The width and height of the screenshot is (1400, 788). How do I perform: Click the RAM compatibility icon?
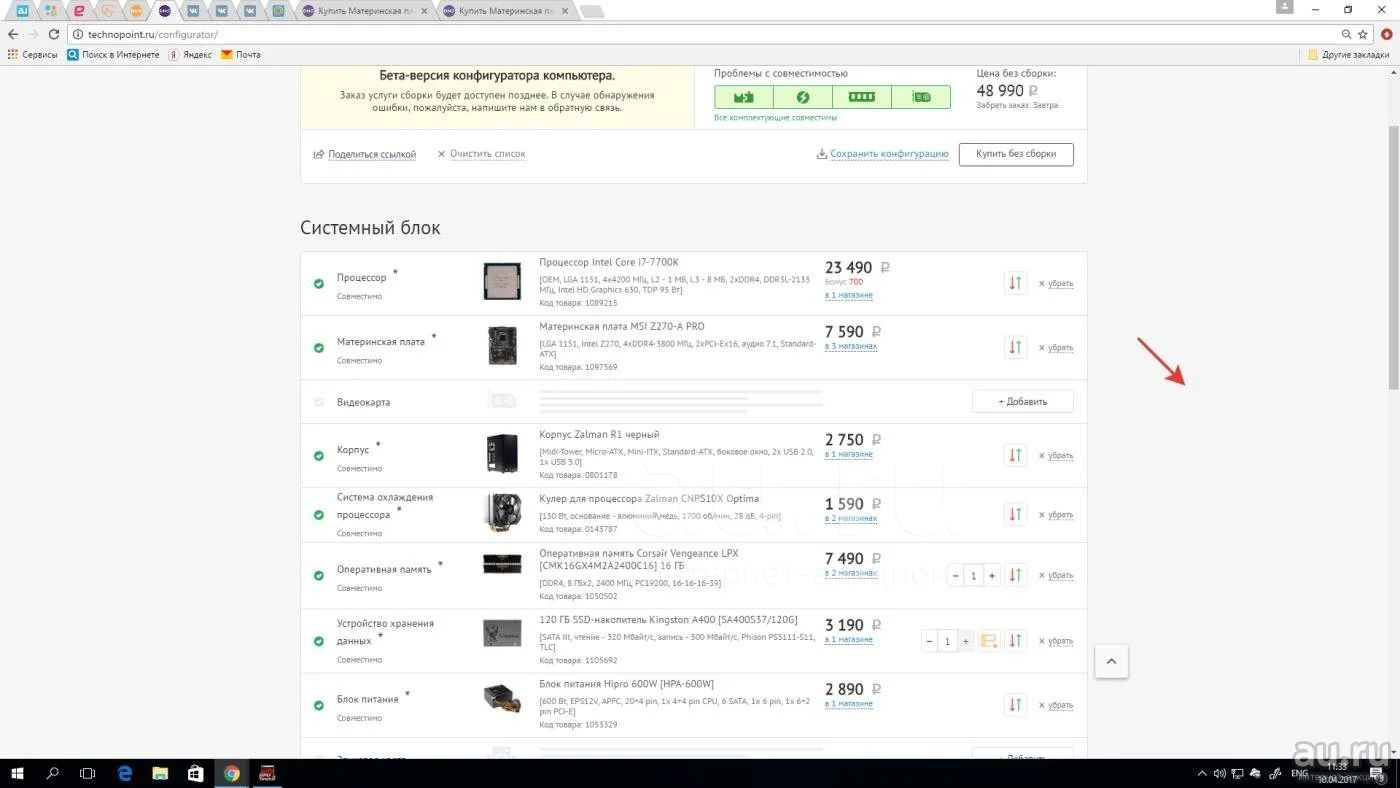pos(861,97)
